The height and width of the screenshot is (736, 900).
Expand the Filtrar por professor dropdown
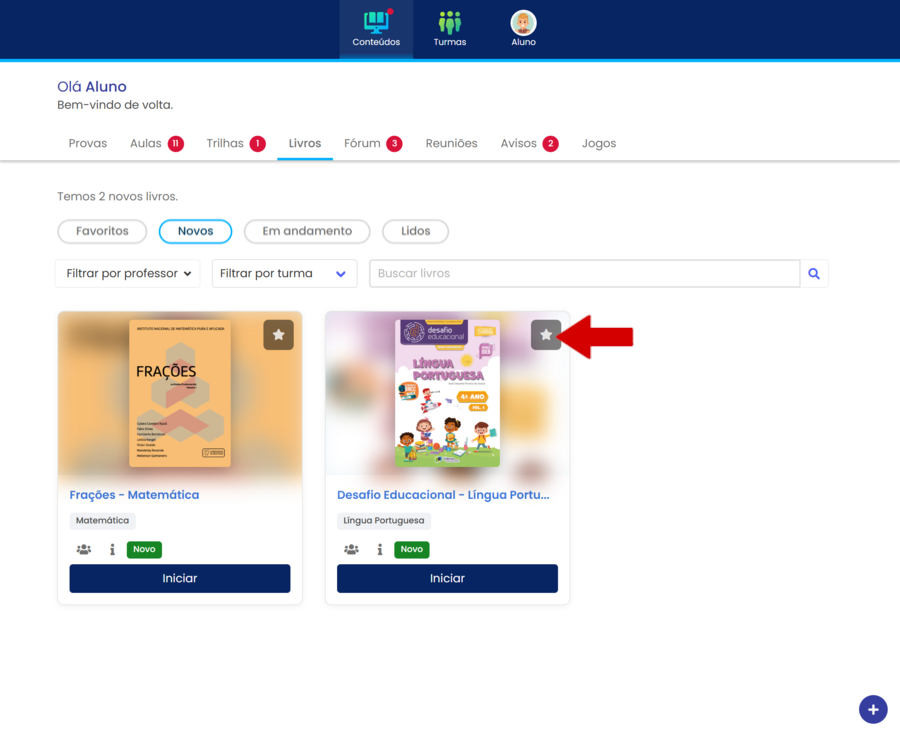pyautogui.click(x=128, y=274)
